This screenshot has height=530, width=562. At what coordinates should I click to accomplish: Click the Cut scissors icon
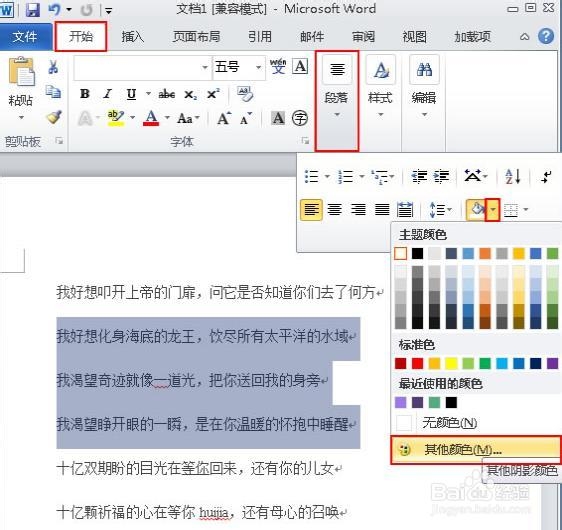pyautogui.click(x=53, y=67)
